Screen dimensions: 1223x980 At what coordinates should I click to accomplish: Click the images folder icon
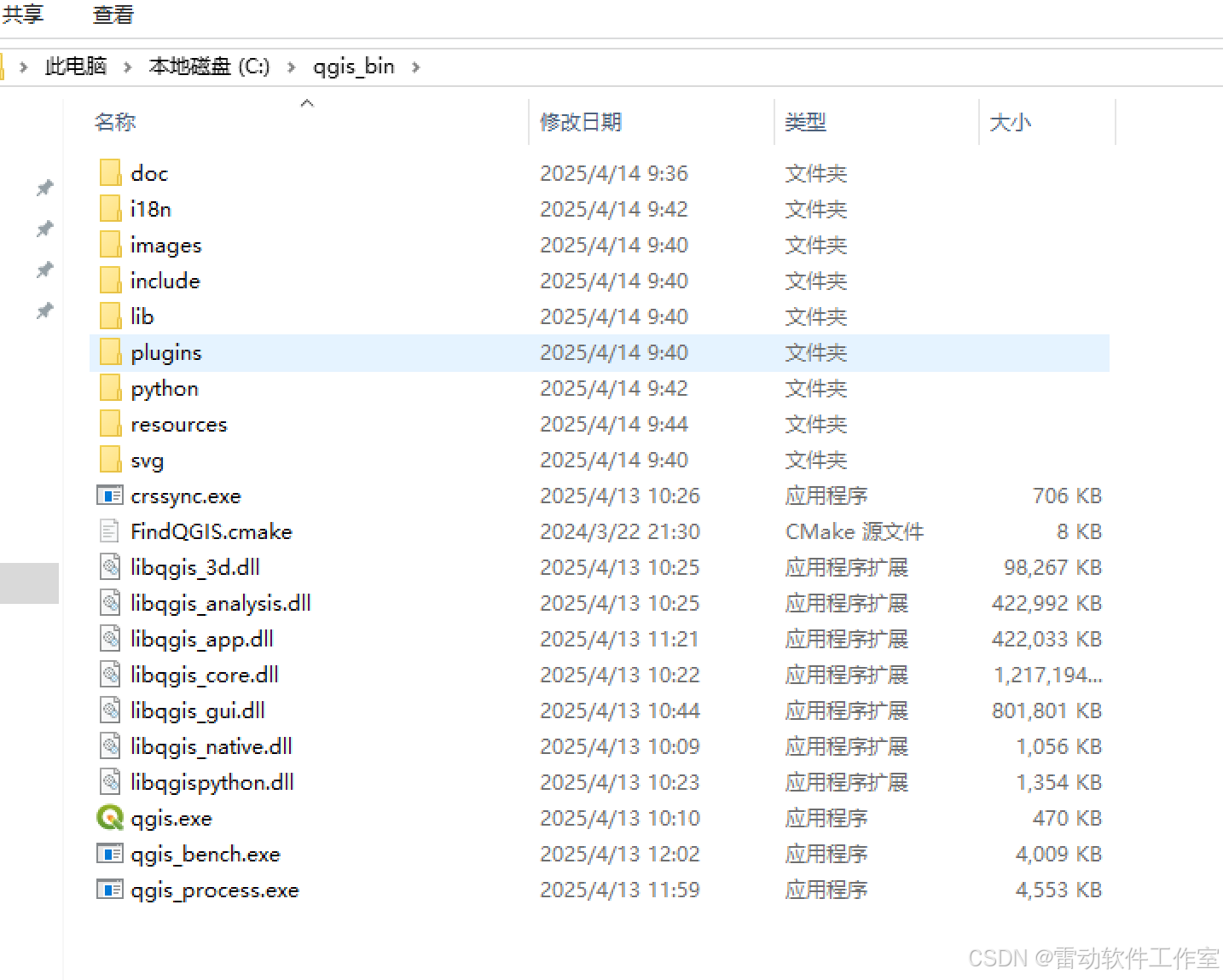point(110,244)
